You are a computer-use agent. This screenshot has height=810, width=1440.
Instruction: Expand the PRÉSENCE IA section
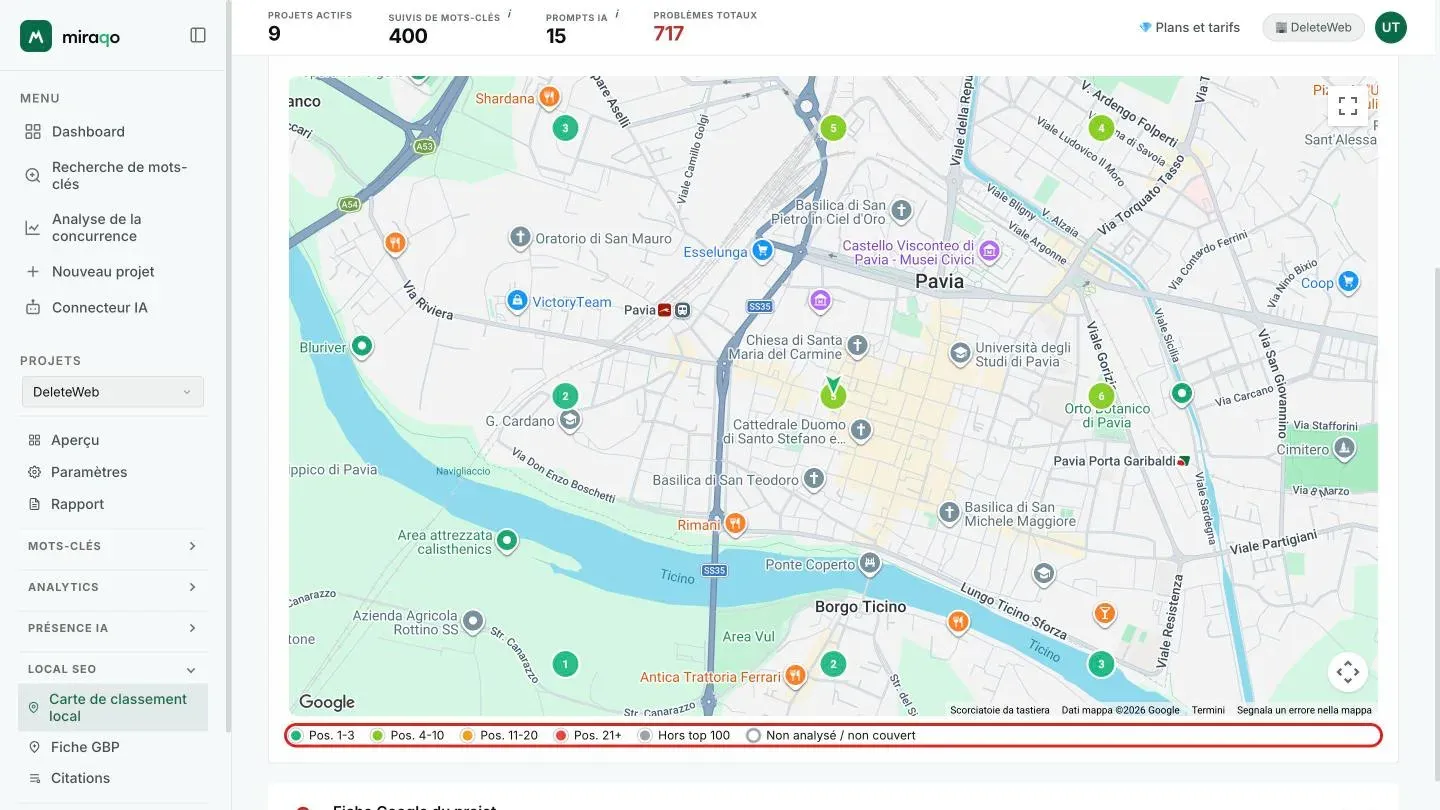click(113, 628)
